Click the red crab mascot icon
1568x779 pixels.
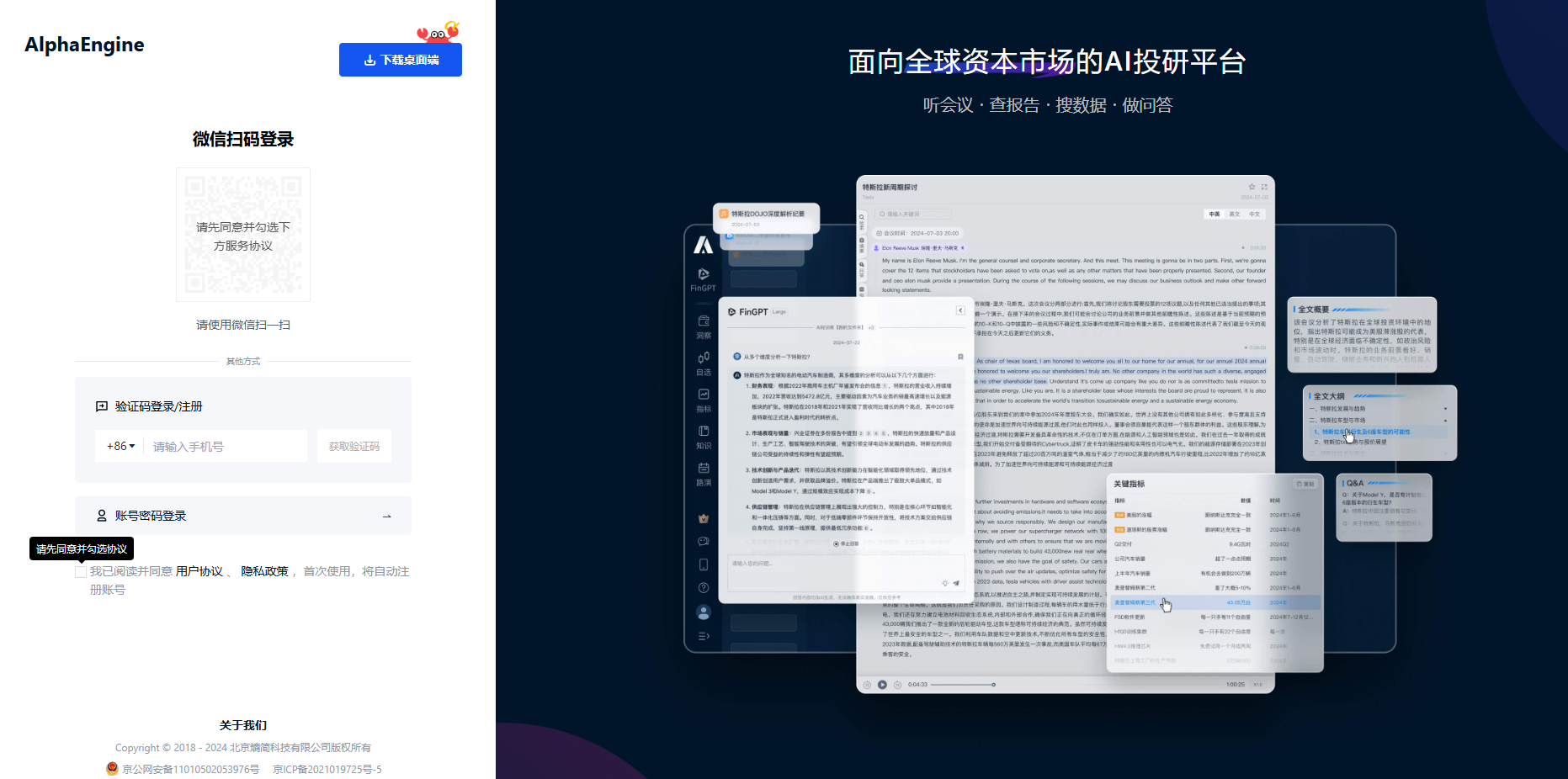coord(439,32)
